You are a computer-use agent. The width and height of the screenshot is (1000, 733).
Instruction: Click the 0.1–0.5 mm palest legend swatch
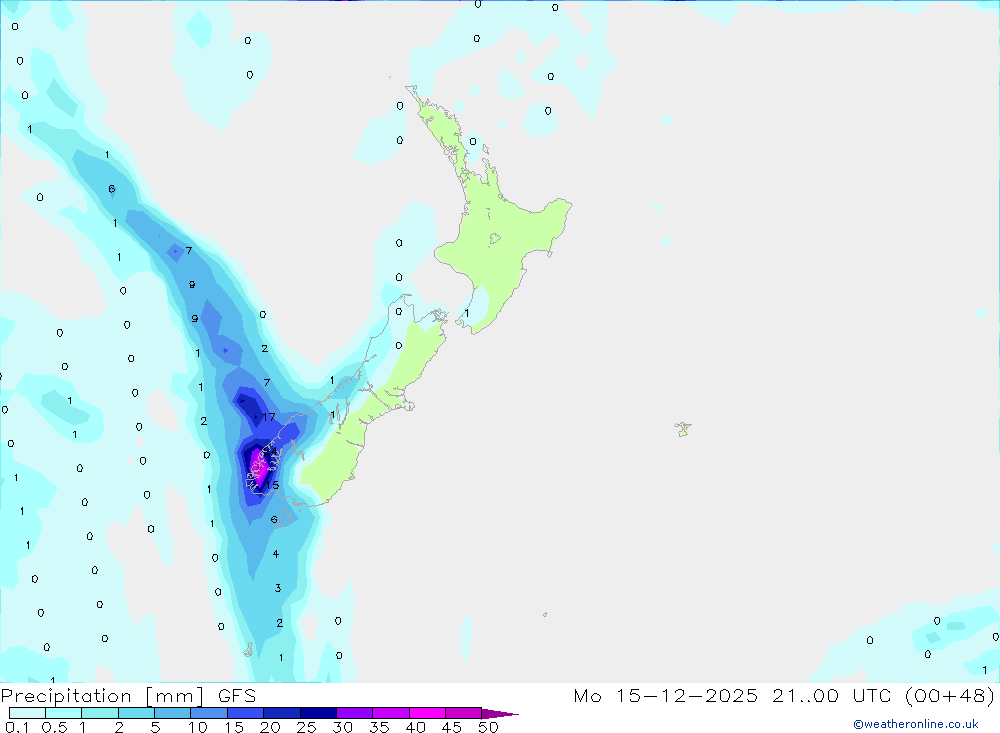pyautogui.click(x=27, y=713)
